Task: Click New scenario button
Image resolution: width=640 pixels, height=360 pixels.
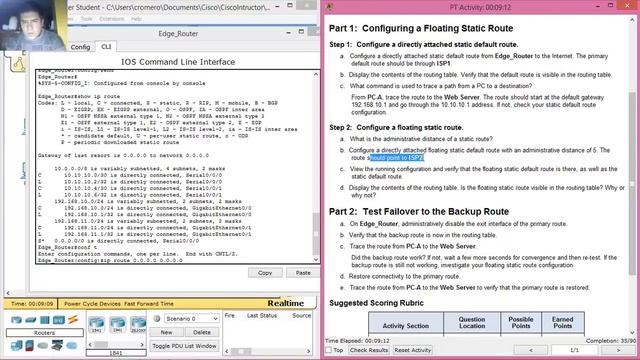Action: tap(166, 332)
